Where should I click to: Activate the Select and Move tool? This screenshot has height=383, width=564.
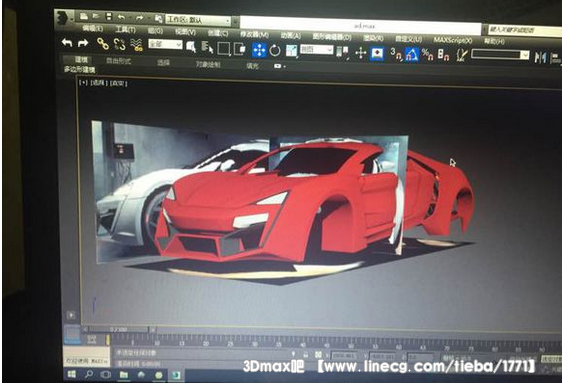tap(259, 50)
